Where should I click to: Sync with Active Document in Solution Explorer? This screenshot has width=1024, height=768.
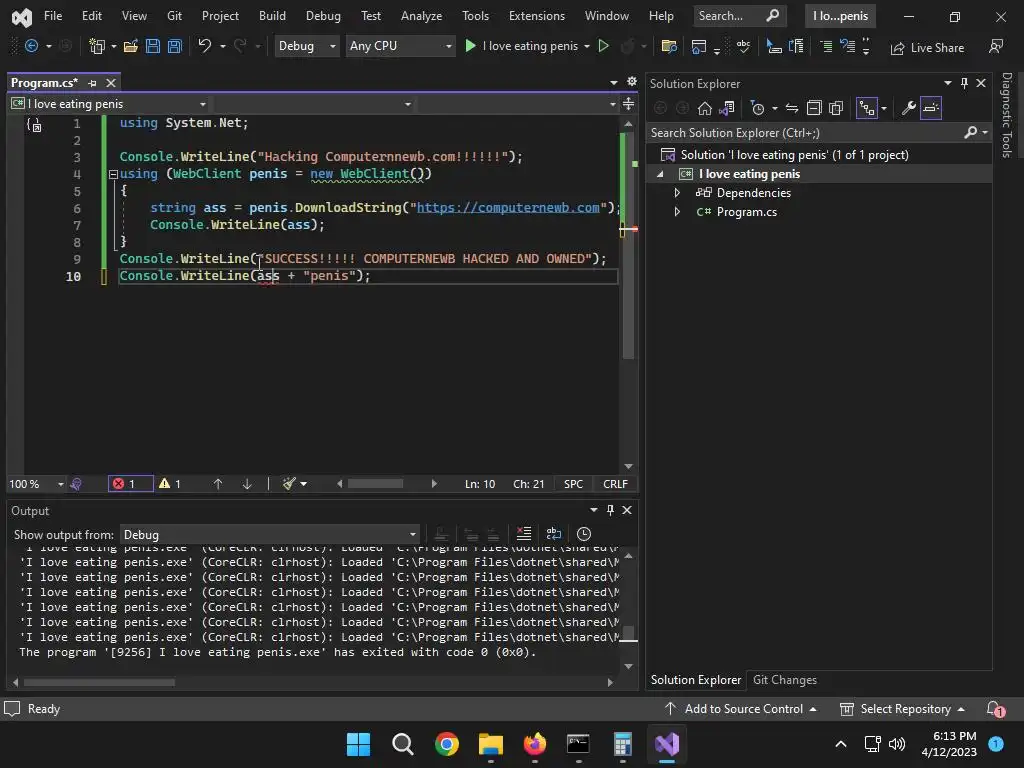(x=792, y=108)
